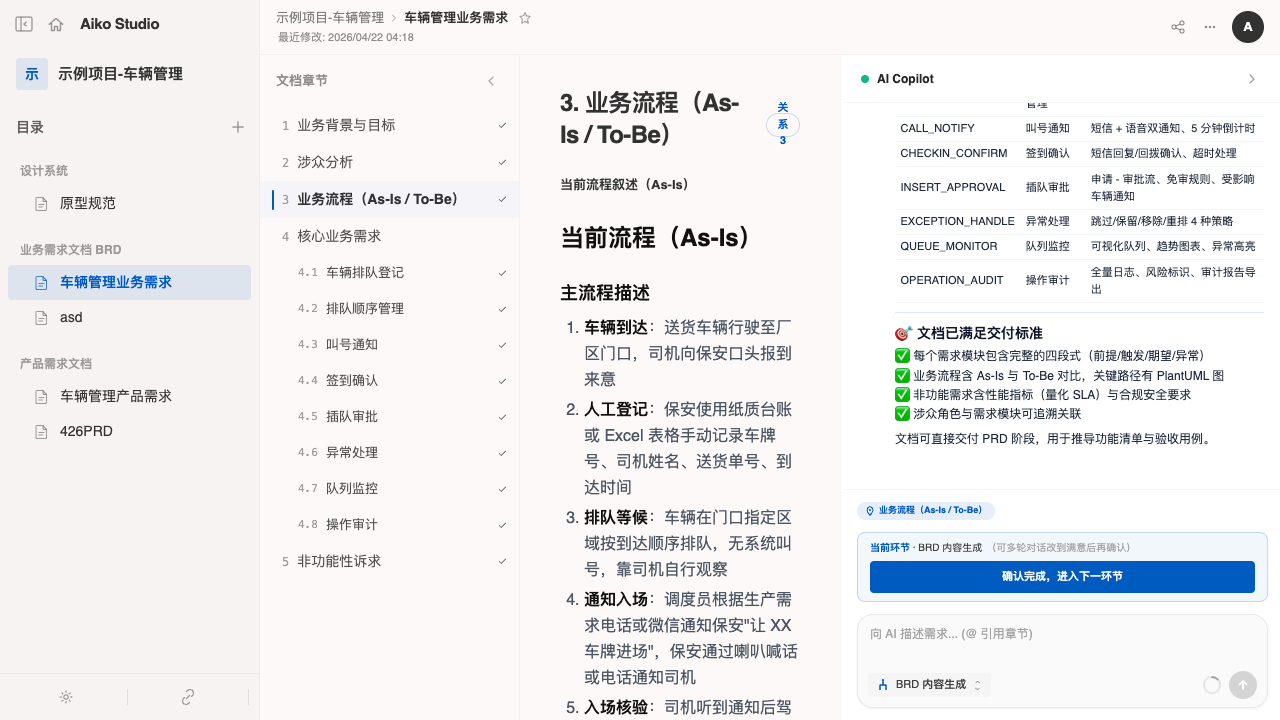Toggle checkmark for 车辆排队登记 section
The height and width of the screenshot is (720, 1280).
[503, 273]
